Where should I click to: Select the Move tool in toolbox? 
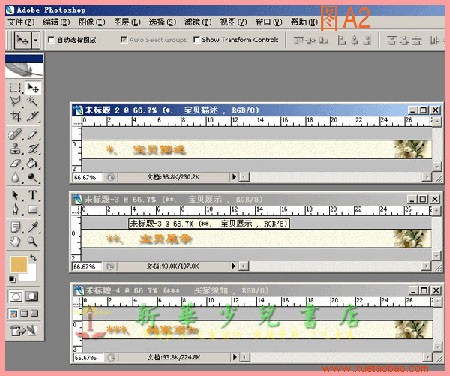click(x=33, y=88)
